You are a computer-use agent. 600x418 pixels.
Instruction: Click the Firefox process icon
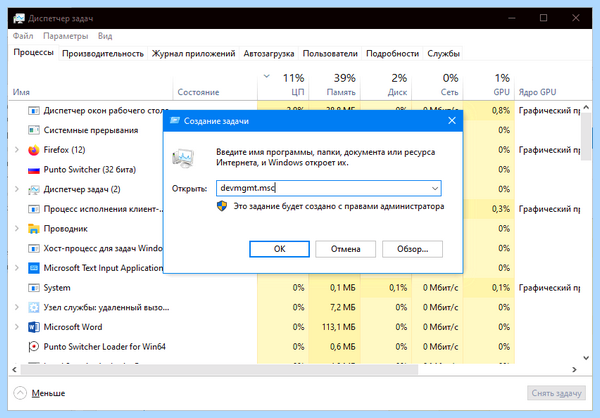pos(34,150)
